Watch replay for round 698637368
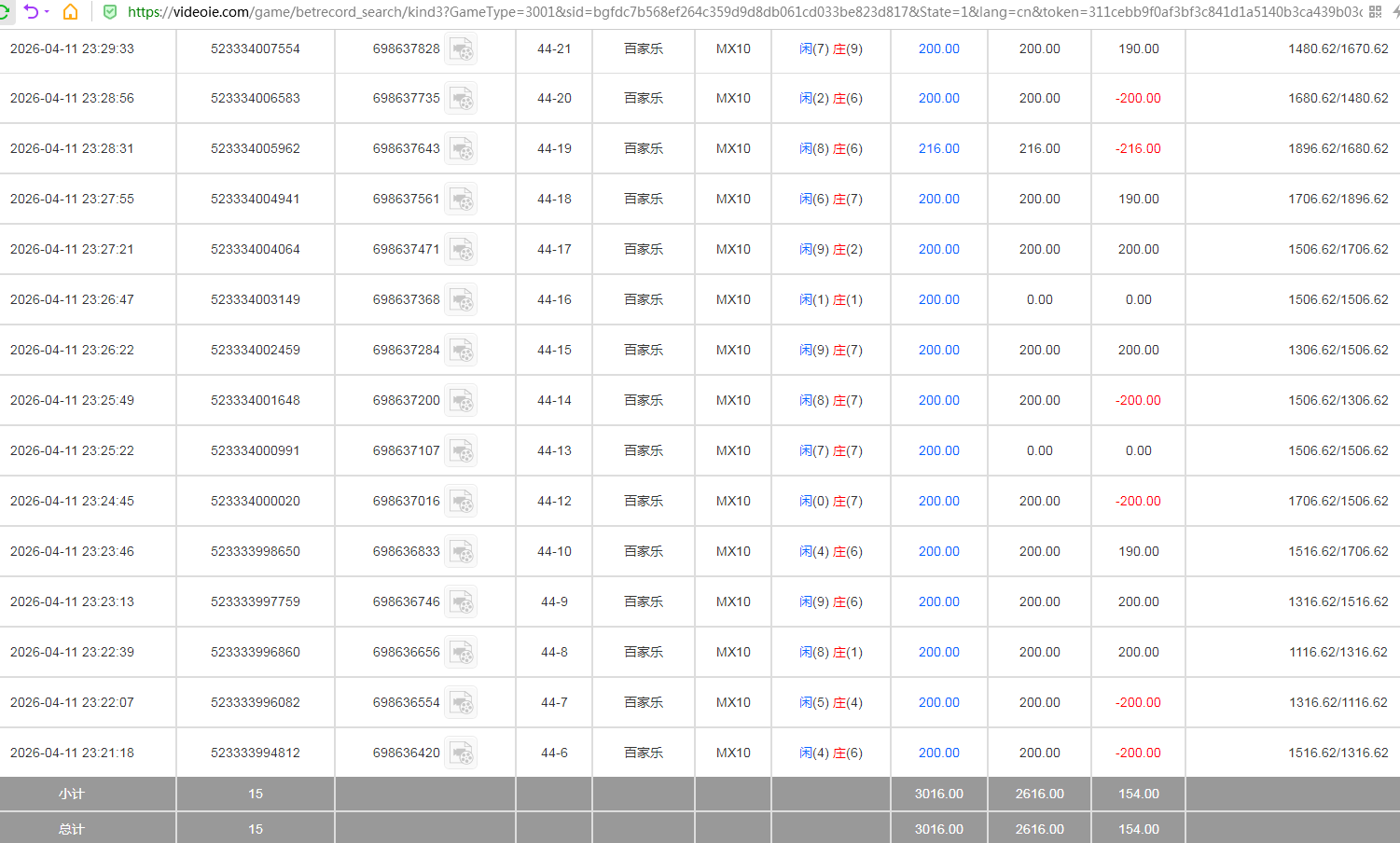 (461, 300)
